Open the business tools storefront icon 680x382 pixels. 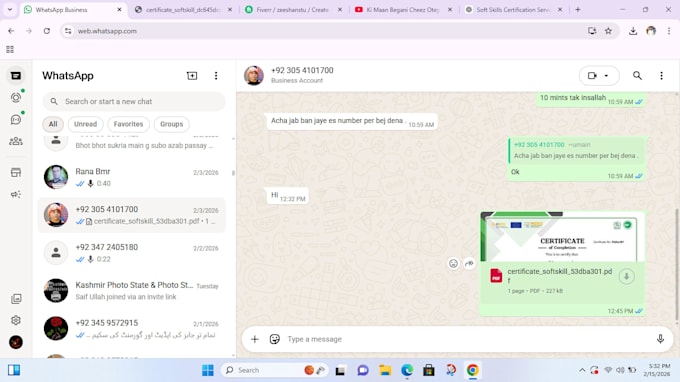(16, 172)
